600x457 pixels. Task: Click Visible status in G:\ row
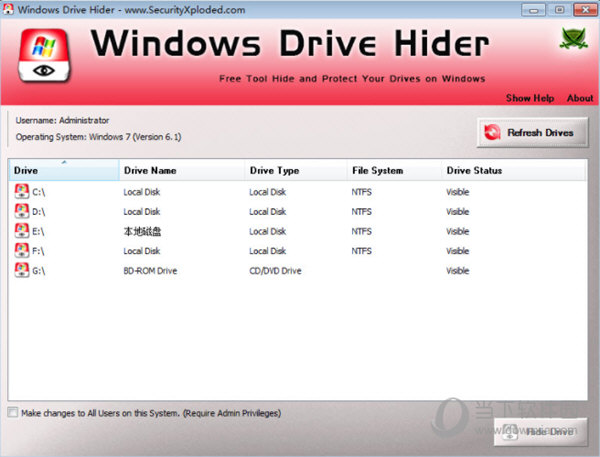click(458, 271)
